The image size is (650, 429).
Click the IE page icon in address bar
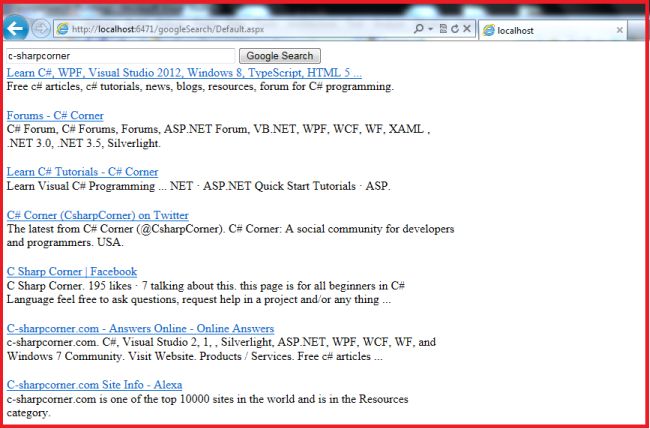pos(63,29)
